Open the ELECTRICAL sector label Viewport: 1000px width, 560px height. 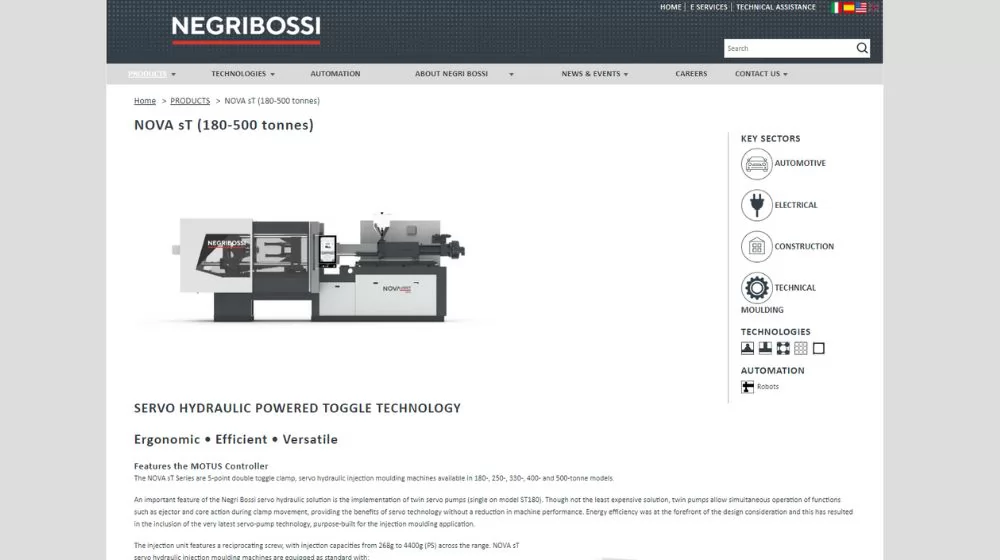tap(795, 205)
